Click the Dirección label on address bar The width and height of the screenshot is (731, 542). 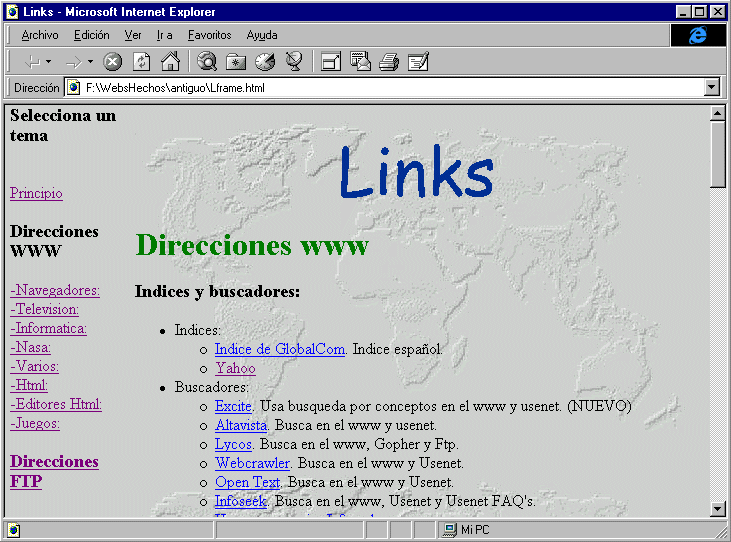click(x=37, y=88)
